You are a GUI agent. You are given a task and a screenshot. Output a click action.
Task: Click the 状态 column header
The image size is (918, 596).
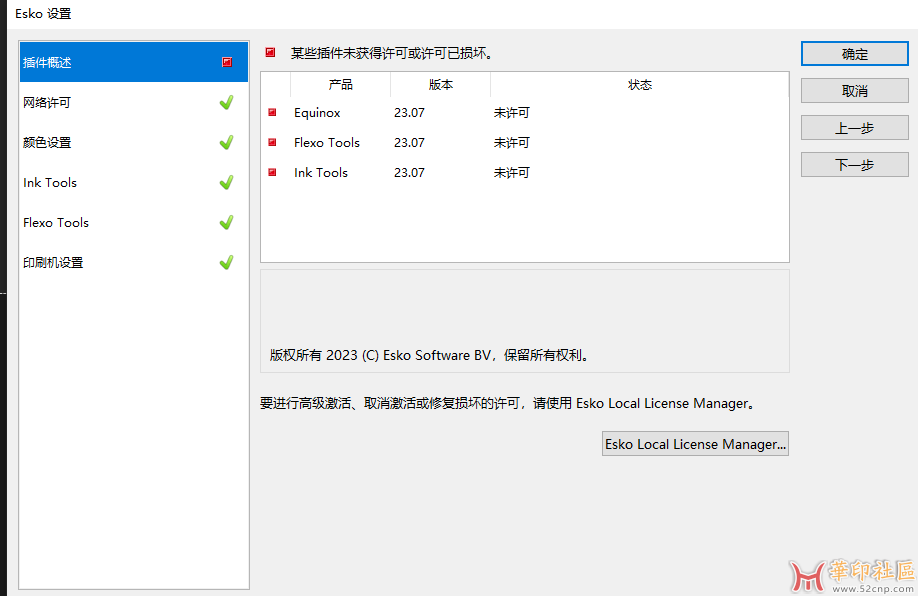click(x=639, y=85)
